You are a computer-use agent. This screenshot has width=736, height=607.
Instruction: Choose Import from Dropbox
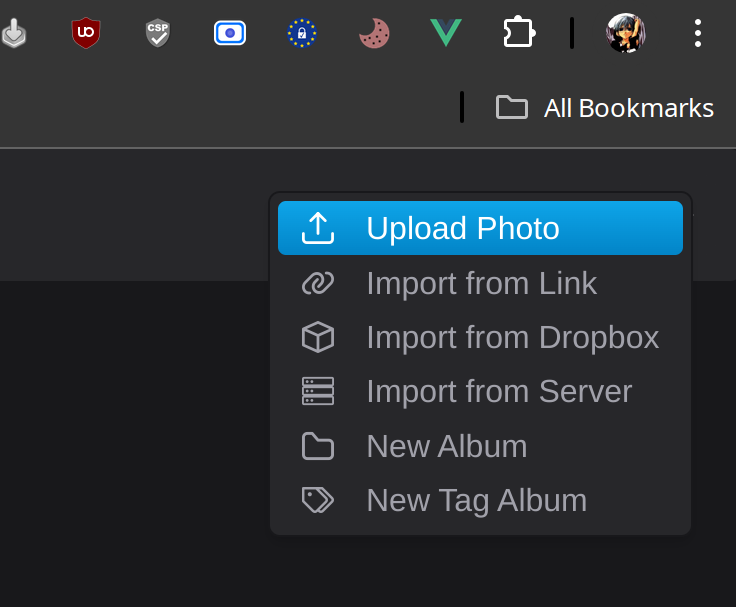pyautogui.click(x=480, y=337)
